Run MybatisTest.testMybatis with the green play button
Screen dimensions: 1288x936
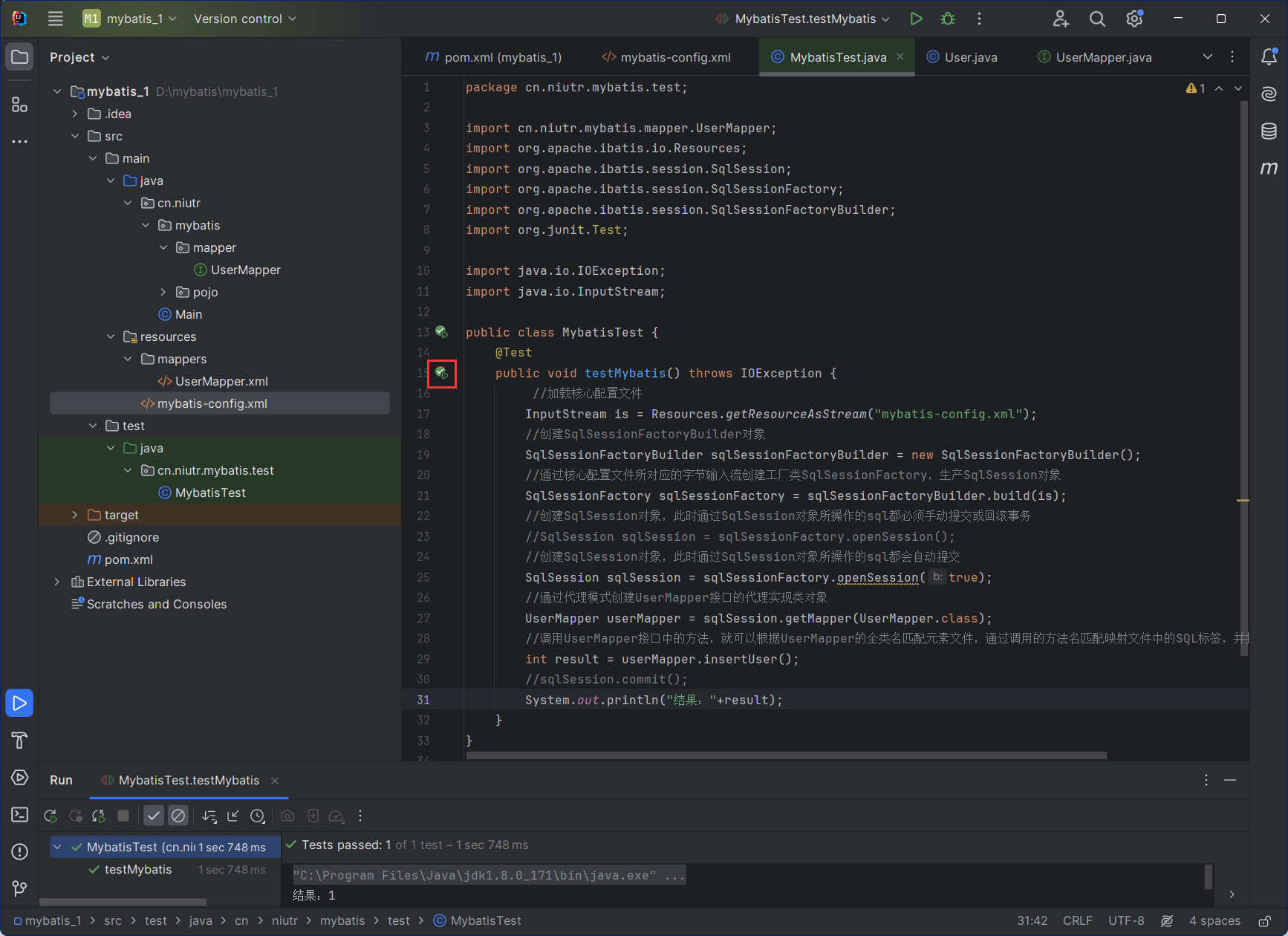[x=916, y=19]
